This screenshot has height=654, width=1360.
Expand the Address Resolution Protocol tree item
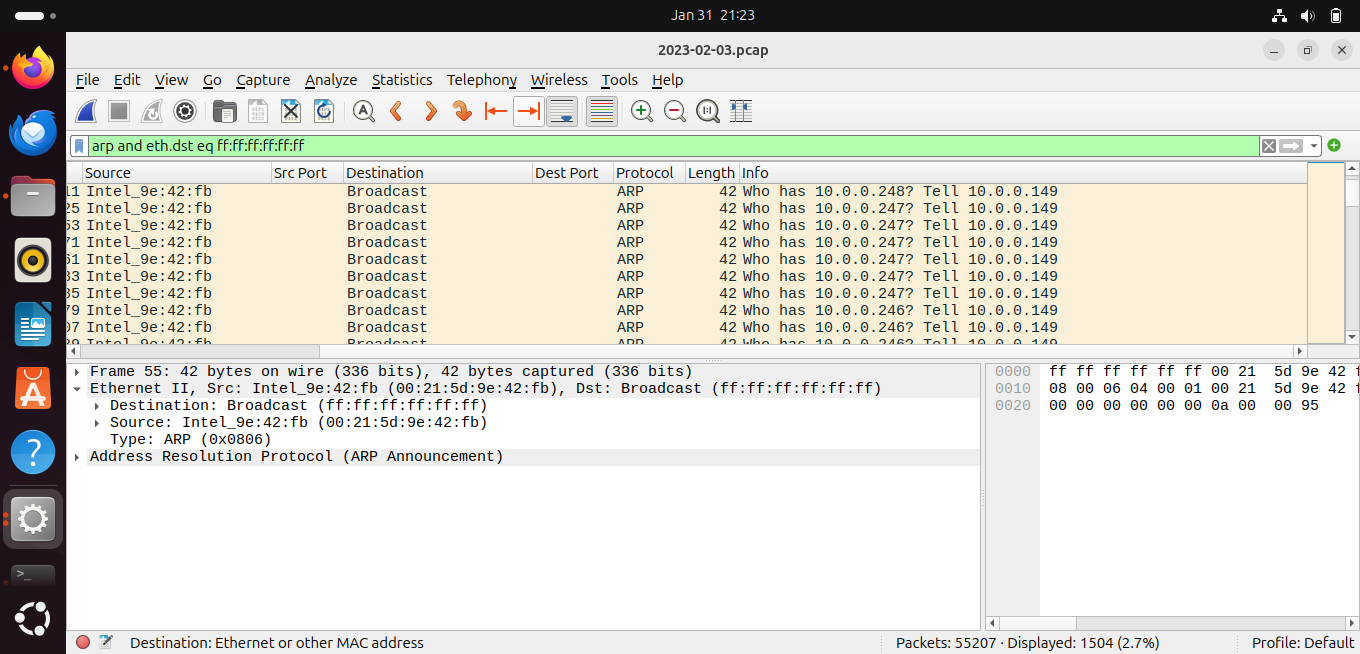(77, 457)
